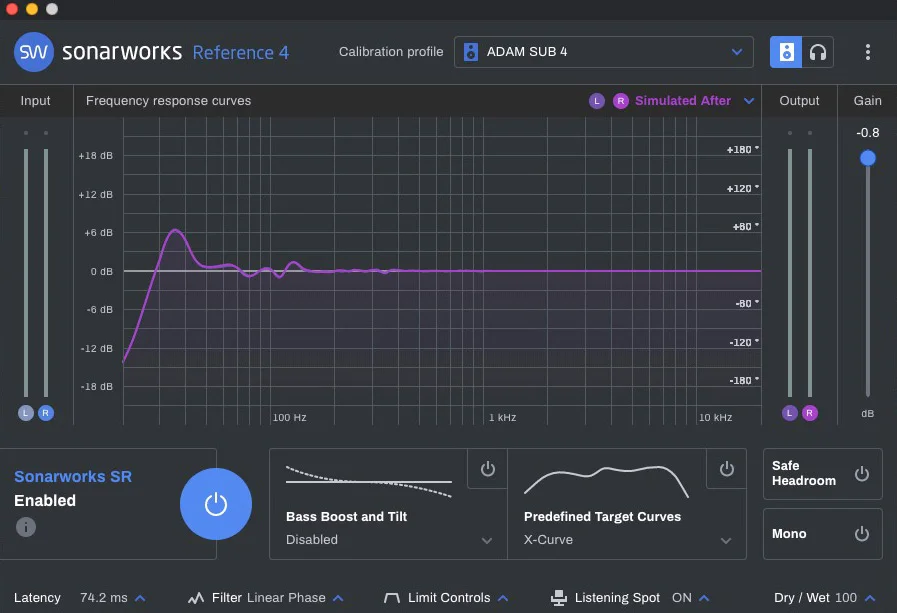Click the Filter waveform icon

click(196, 598)
